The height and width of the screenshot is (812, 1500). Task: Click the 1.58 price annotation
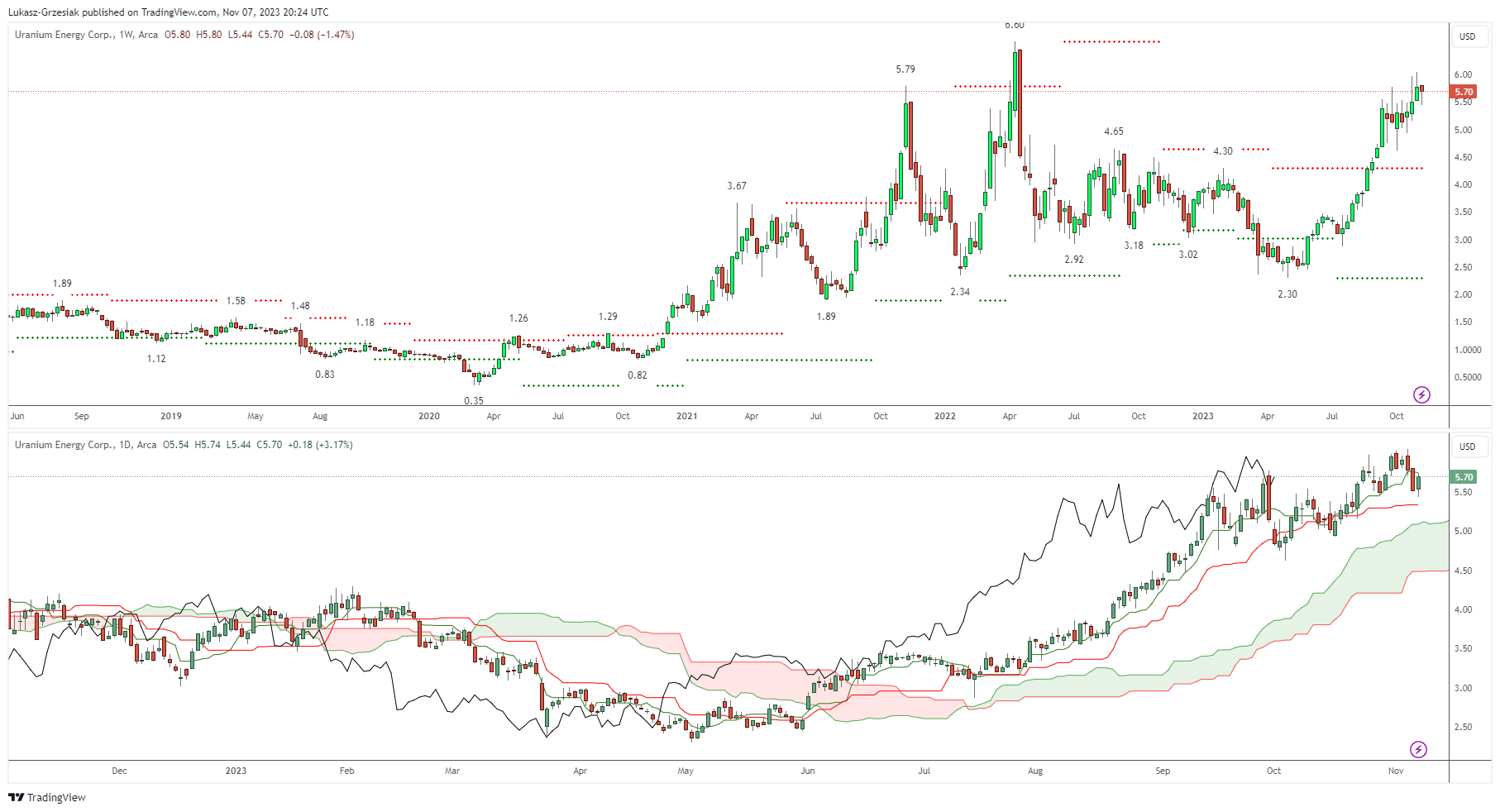point(236,301)
